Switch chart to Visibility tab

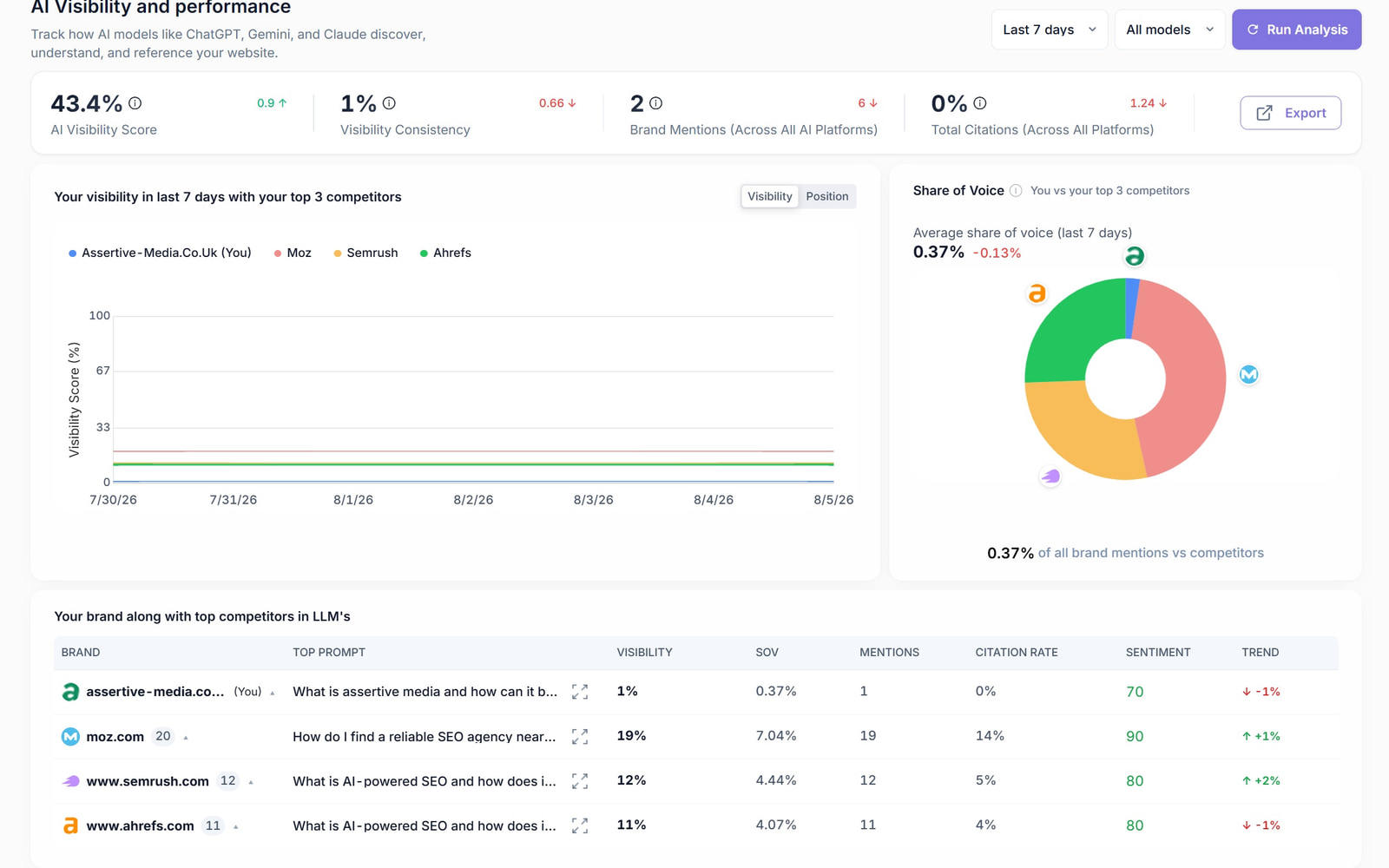pos(769,196)
